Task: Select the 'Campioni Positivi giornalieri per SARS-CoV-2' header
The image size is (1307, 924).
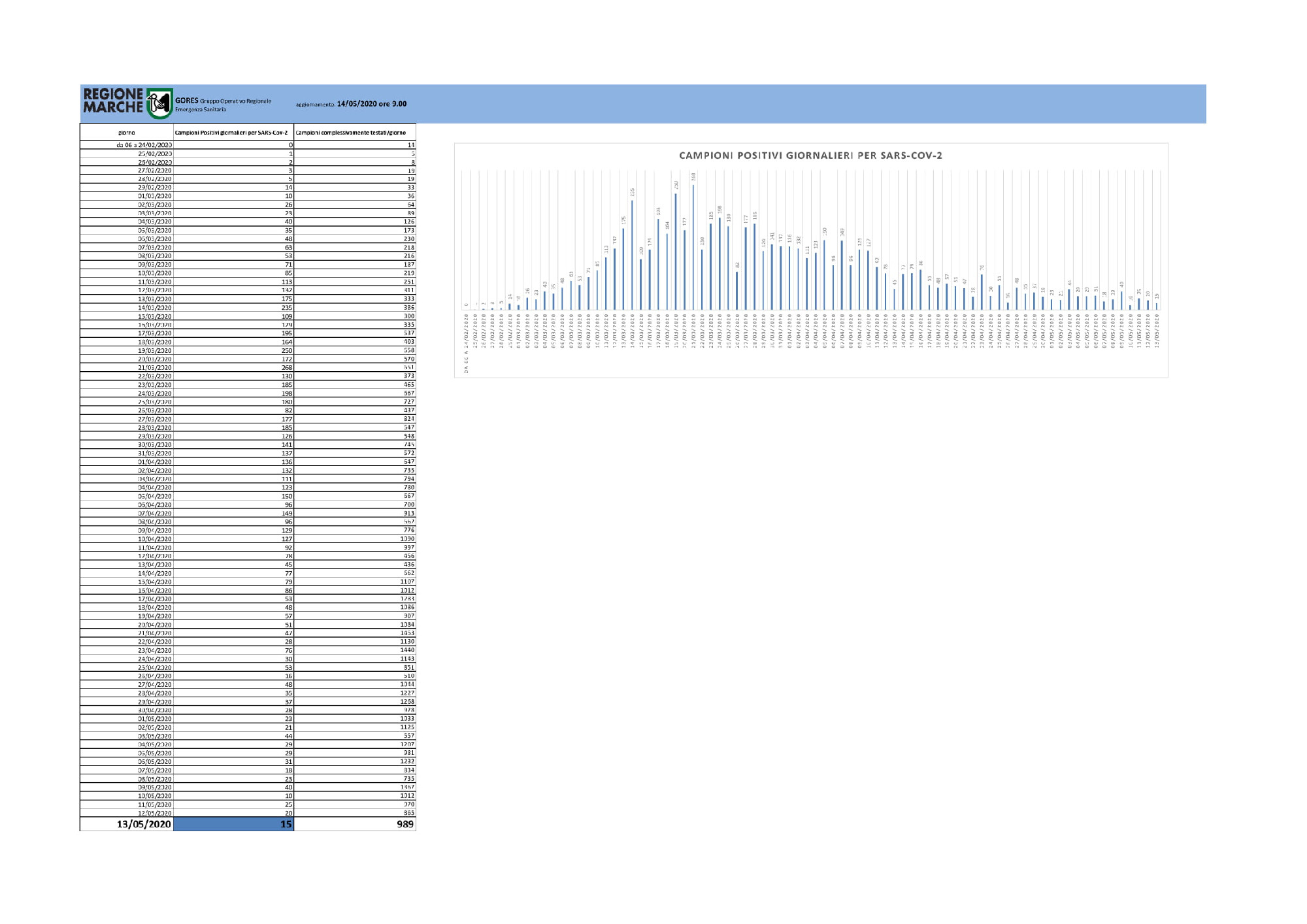Action: click(x=231, y=133)
